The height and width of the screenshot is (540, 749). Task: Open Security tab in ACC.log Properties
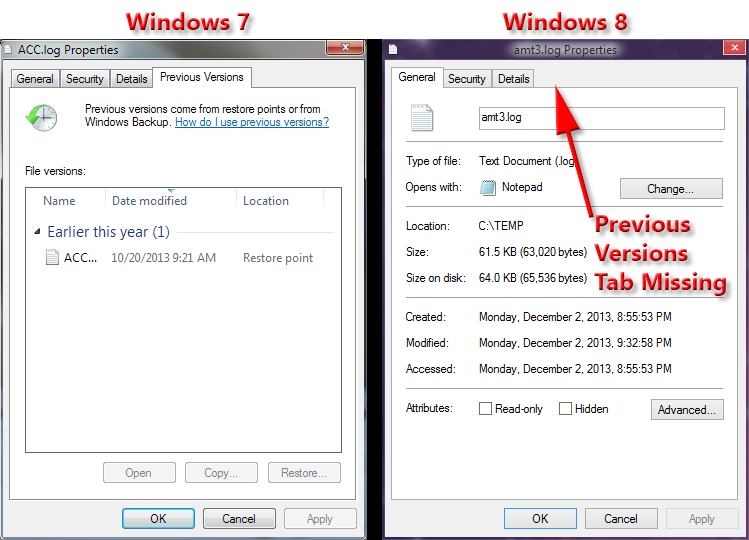point(85,79)
